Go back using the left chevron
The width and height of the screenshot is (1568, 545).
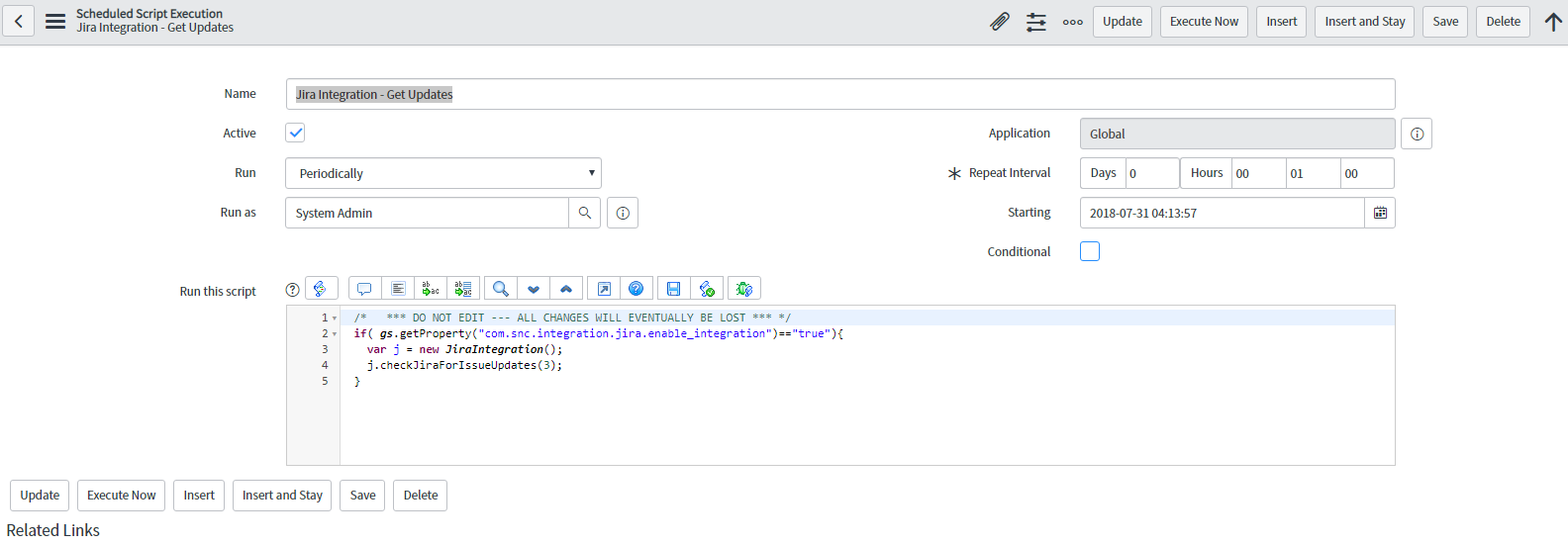(x=19, y=21)
